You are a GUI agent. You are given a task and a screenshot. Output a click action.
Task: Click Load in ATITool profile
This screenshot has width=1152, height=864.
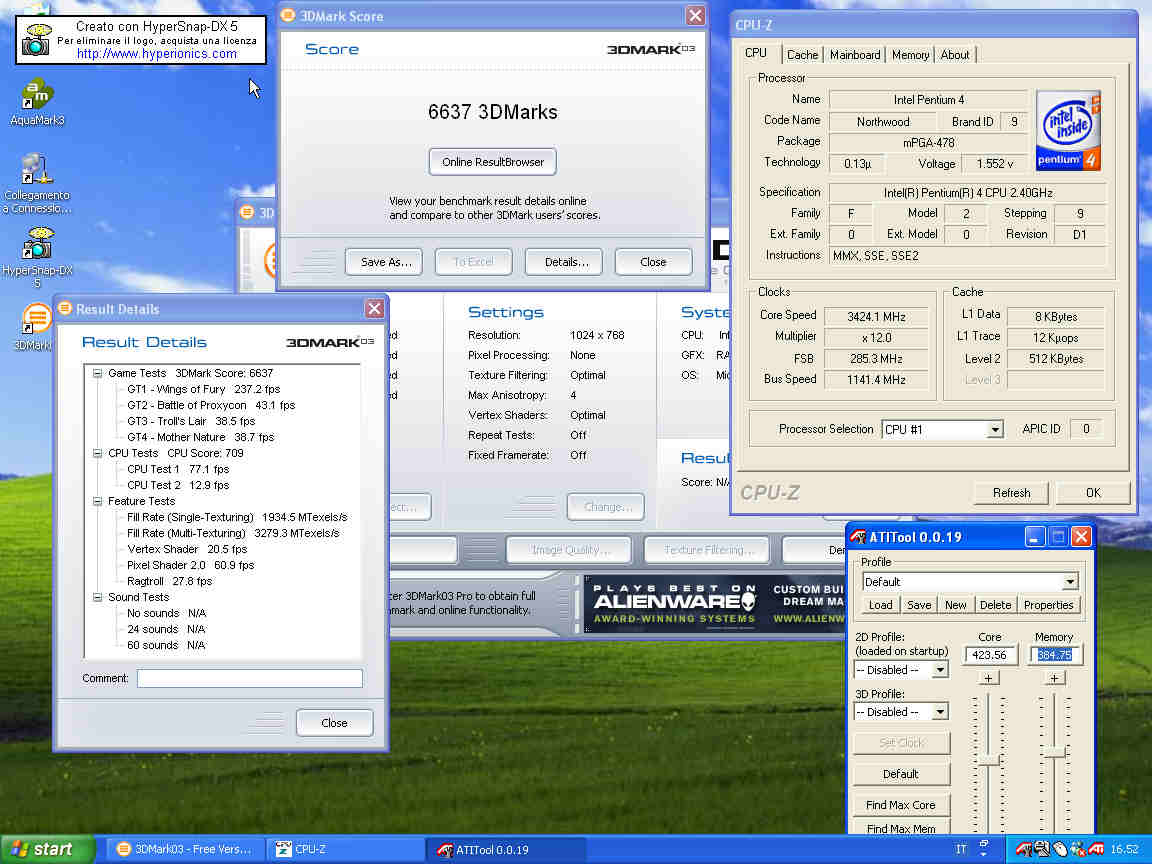coord(880,605)
